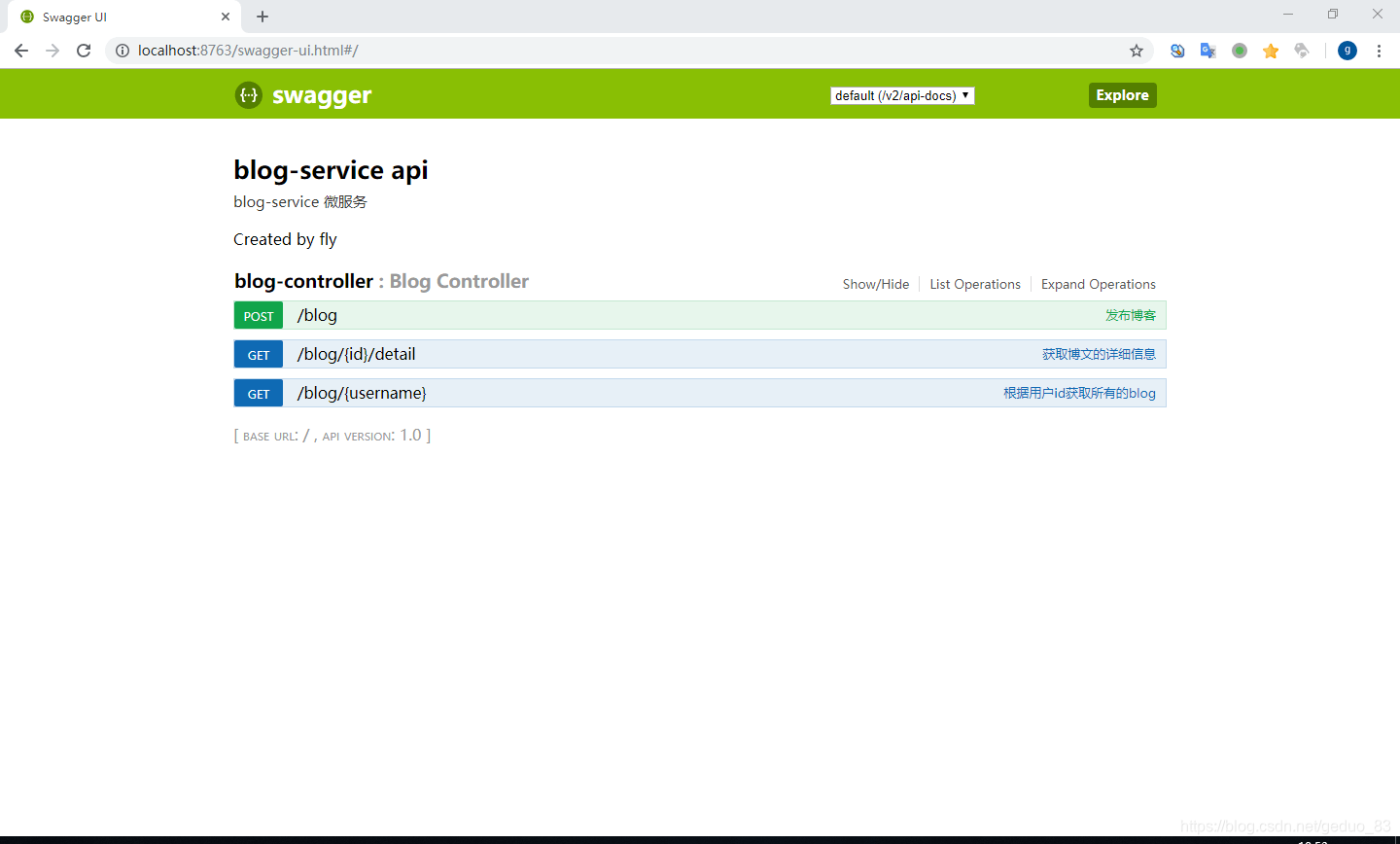Click Show/Hide for blog-controller
The width and height of the screenshot is (1400, 844).
(876, 284)
